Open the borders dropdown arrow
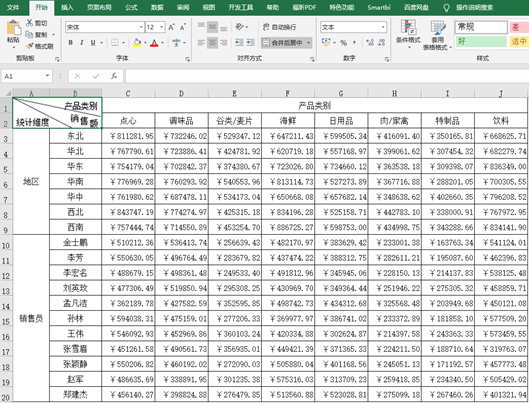Screen dimensions: 529x403 click(x=123, y=43)
